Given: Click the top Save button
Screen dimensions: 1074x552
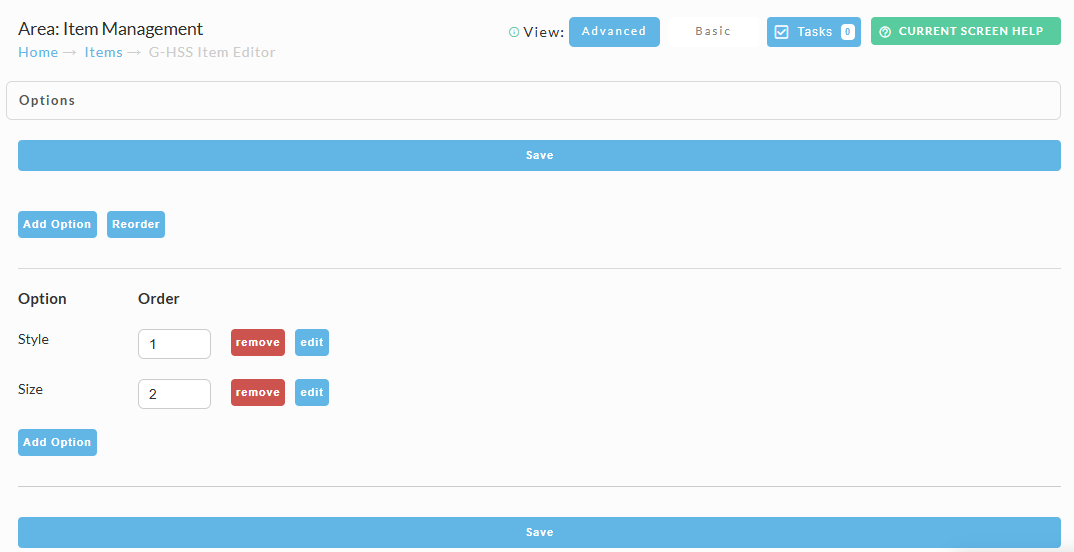Looking at the screenshot, I should [539, 155].
